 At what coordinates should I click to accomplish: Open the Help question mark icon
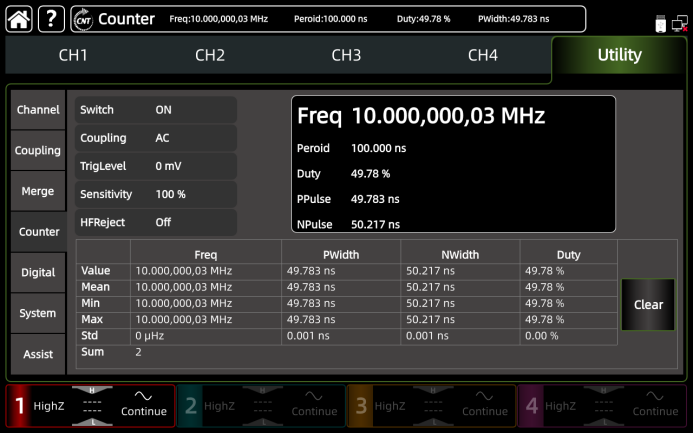[x=51, y=19]
